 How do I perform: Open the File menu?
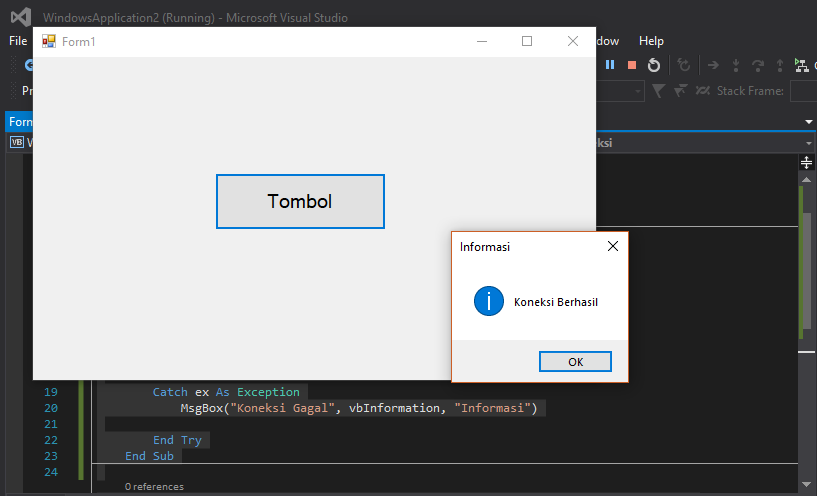point(18,41)
